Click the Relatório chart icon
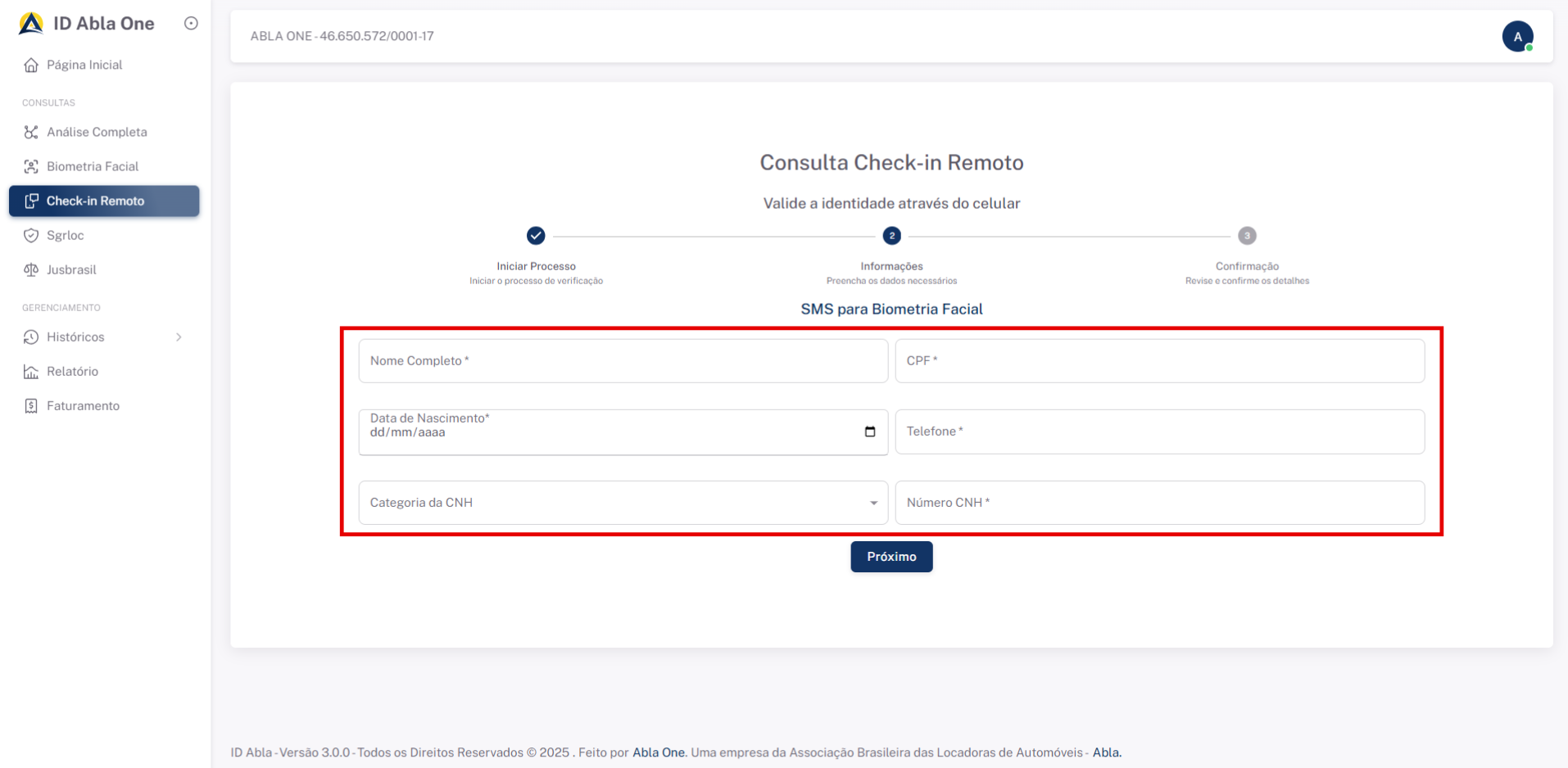Screen dimensions: 1568x768 point(31,371)
